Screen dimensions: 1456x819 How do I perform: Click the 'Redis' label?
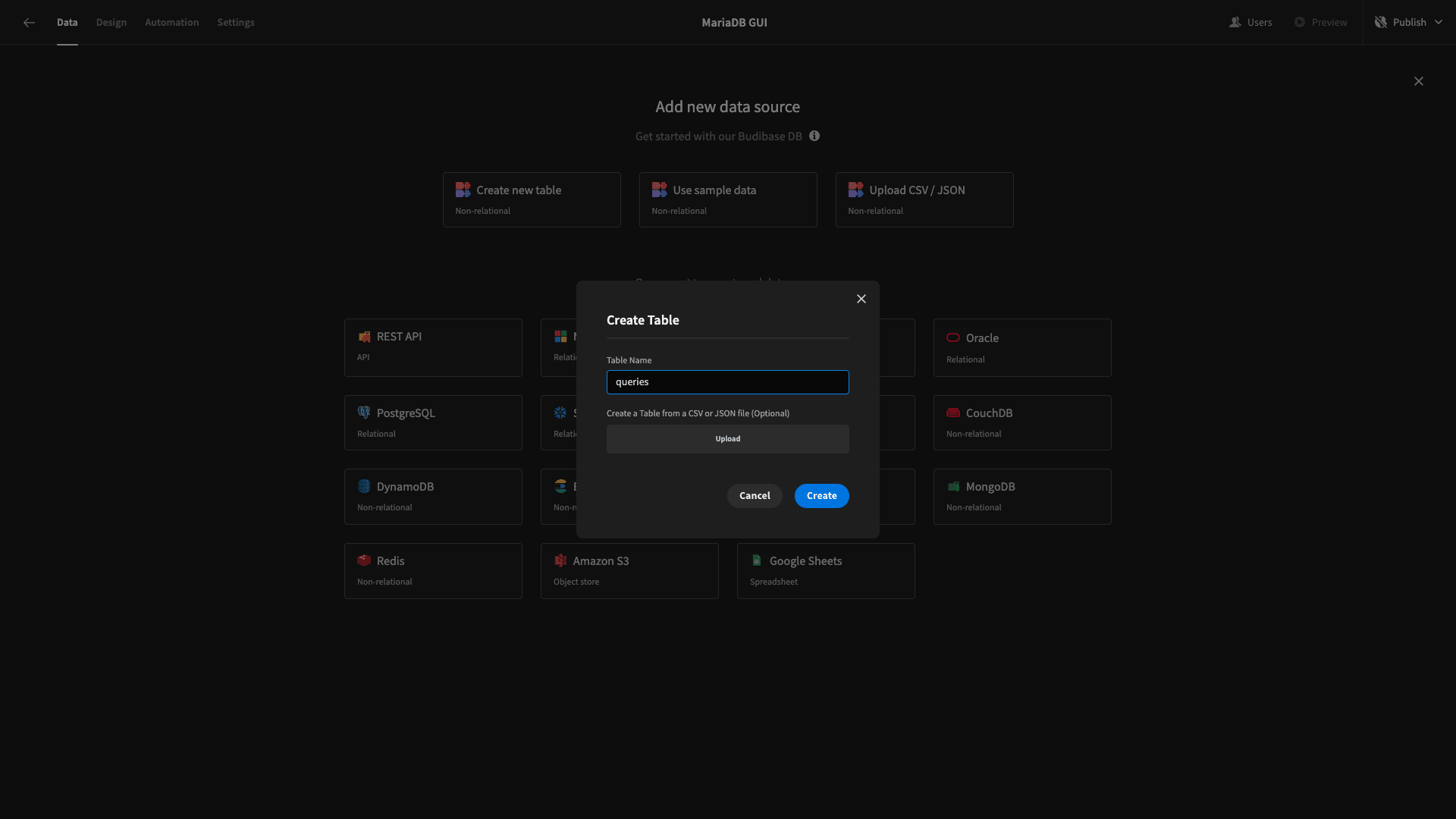[391, 561]
